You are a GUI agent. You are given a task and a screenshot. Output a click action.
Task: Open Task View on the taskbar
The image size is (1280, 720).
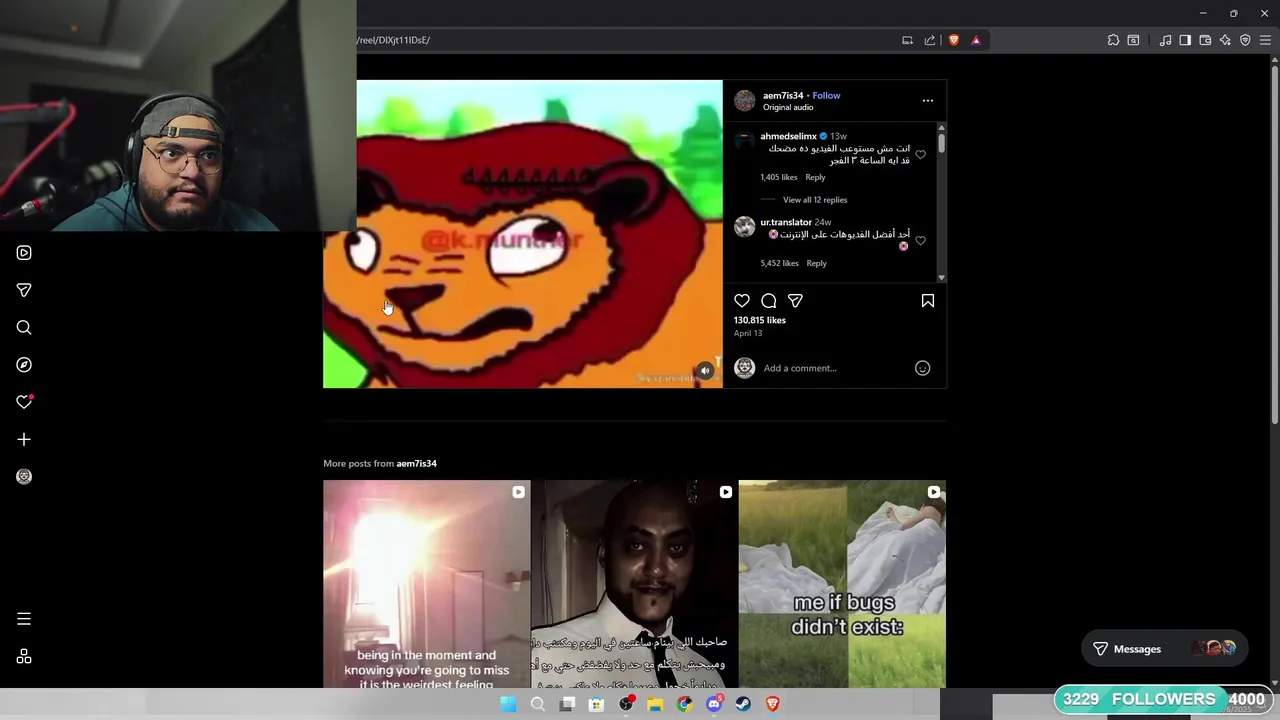pyautogui.click(x=567, y=704)
